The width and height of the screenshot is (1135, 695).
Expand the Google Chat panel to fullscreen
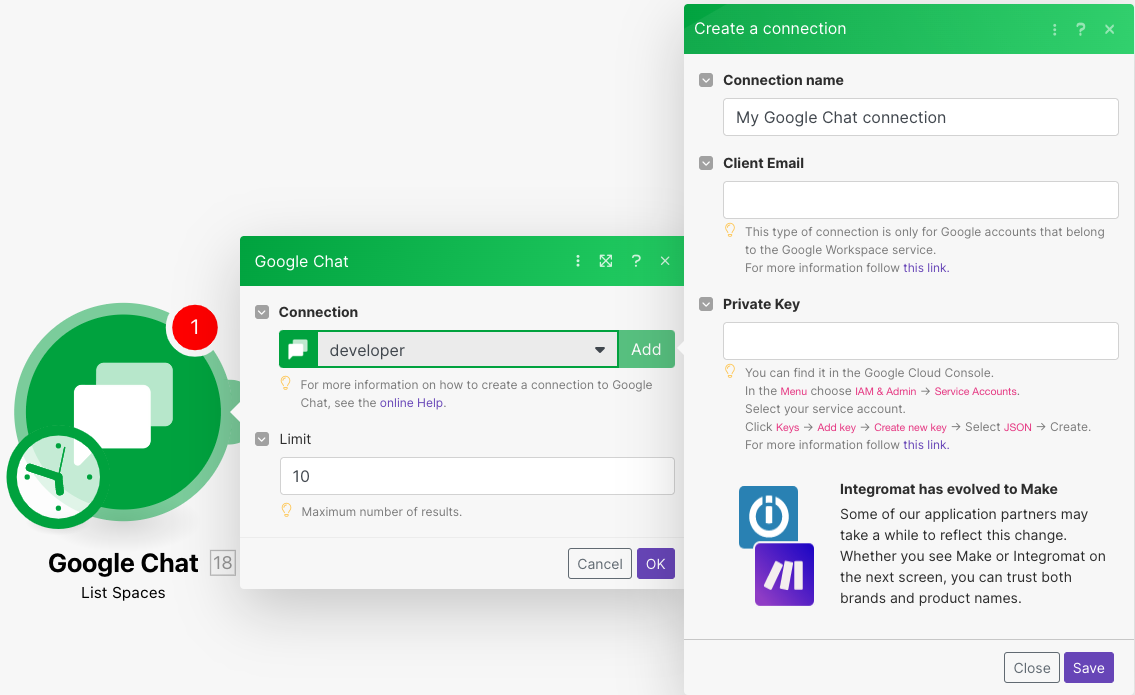(x=606, y=261)
